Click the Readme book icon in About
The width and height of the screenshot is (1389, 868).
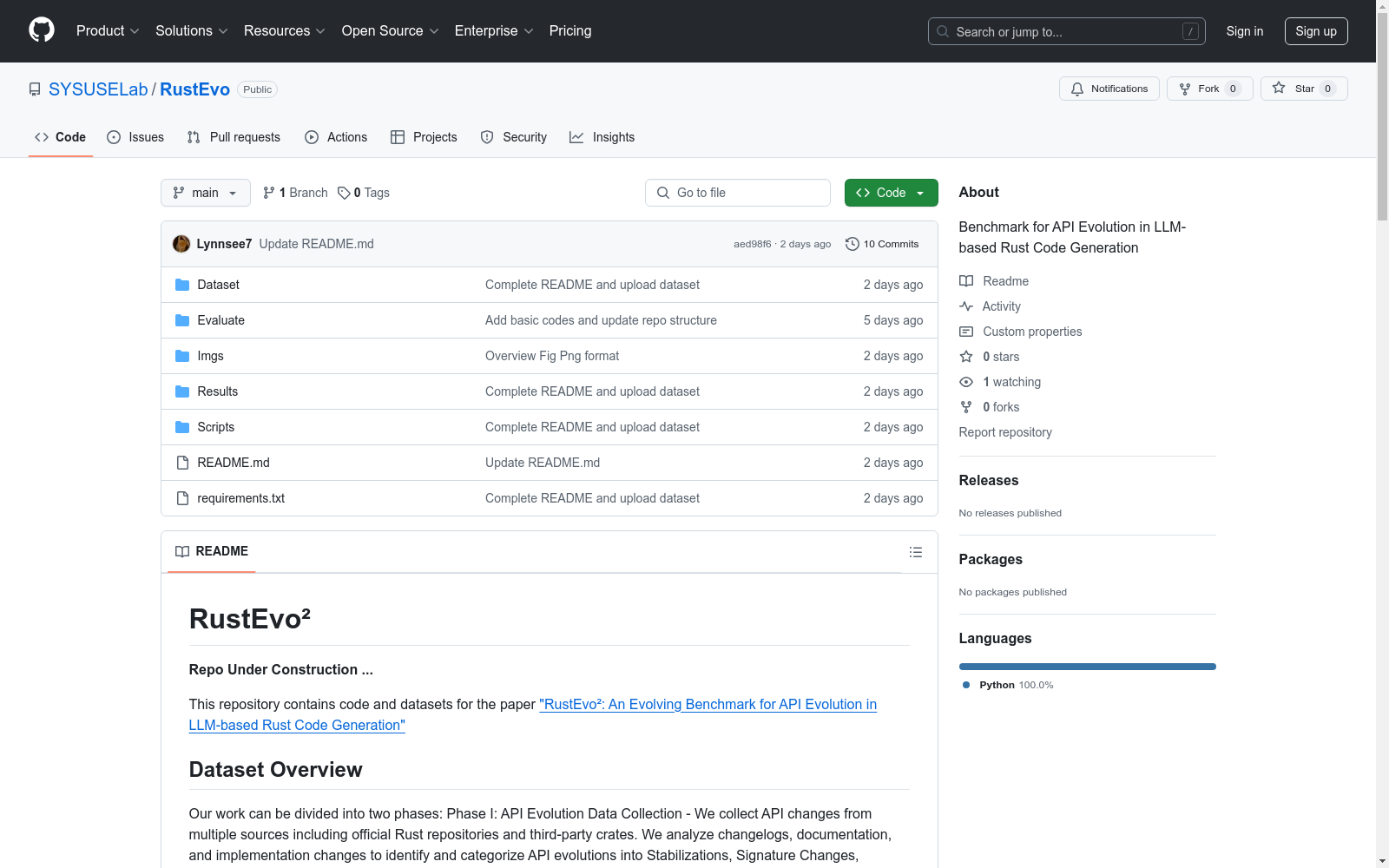click(x=966, y=281)
